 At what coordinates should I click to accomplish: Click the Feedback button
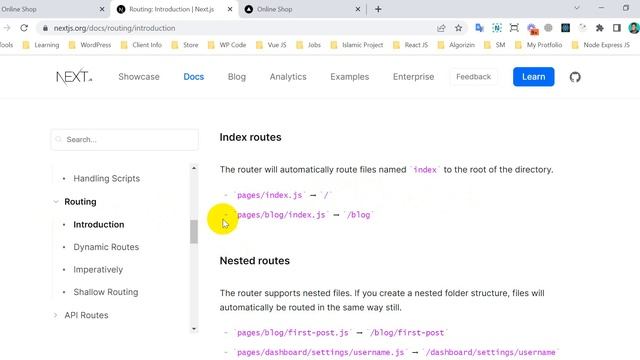tap(473, 77)
